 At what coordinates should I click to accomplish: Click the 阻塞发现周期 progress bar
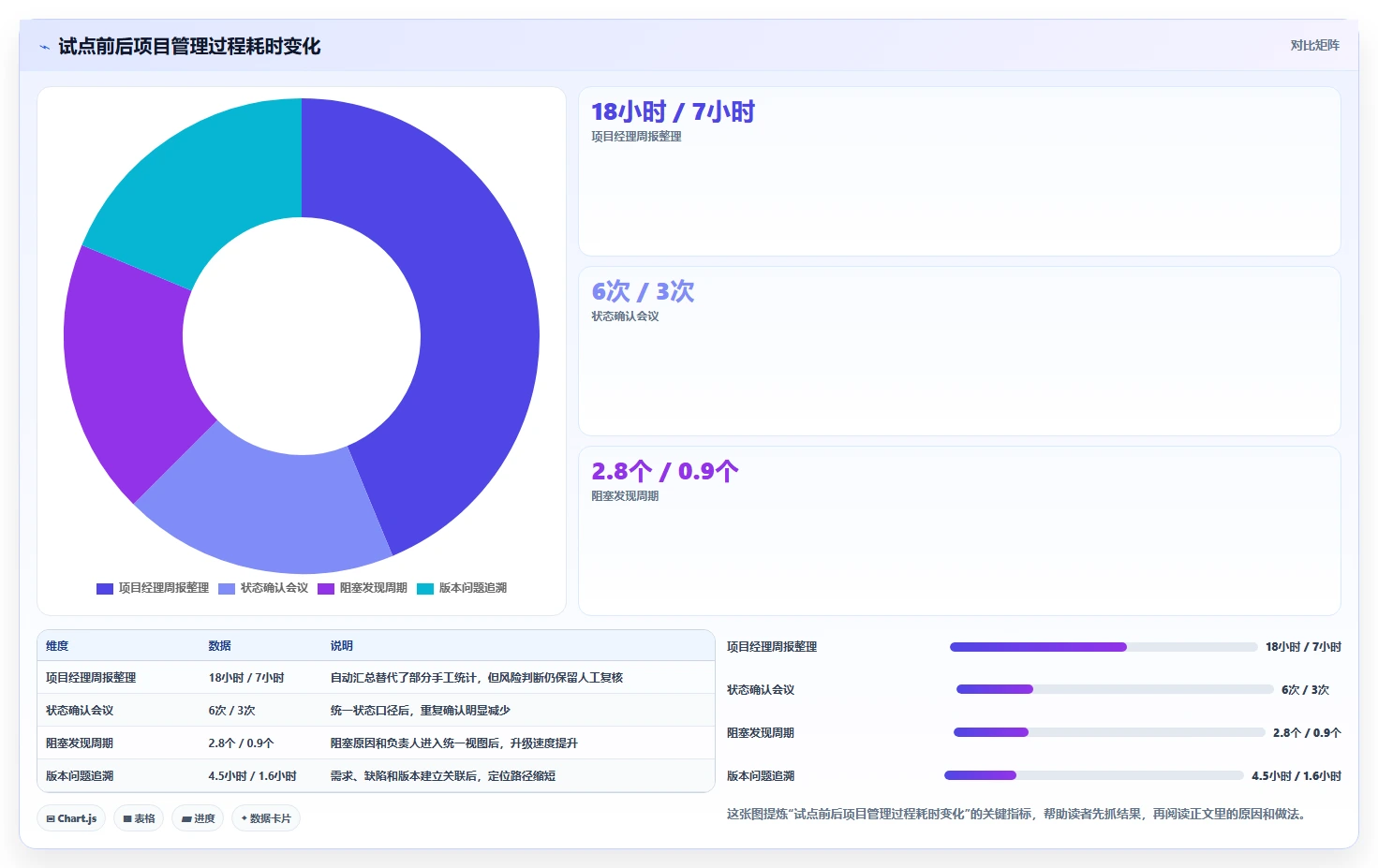click(x=1109, y=733)
